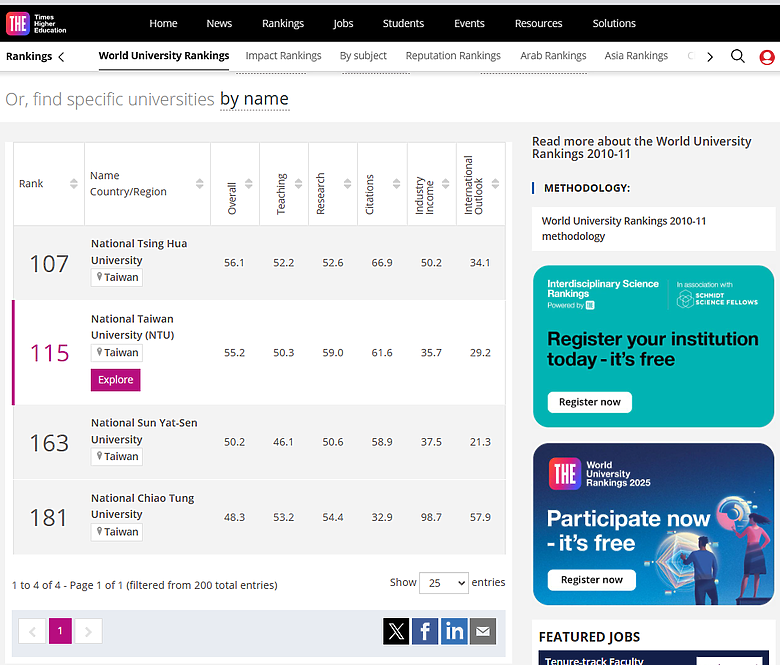The image size is (780, 665).
Task: Click rank number 181
Action: tap(49, 517)
